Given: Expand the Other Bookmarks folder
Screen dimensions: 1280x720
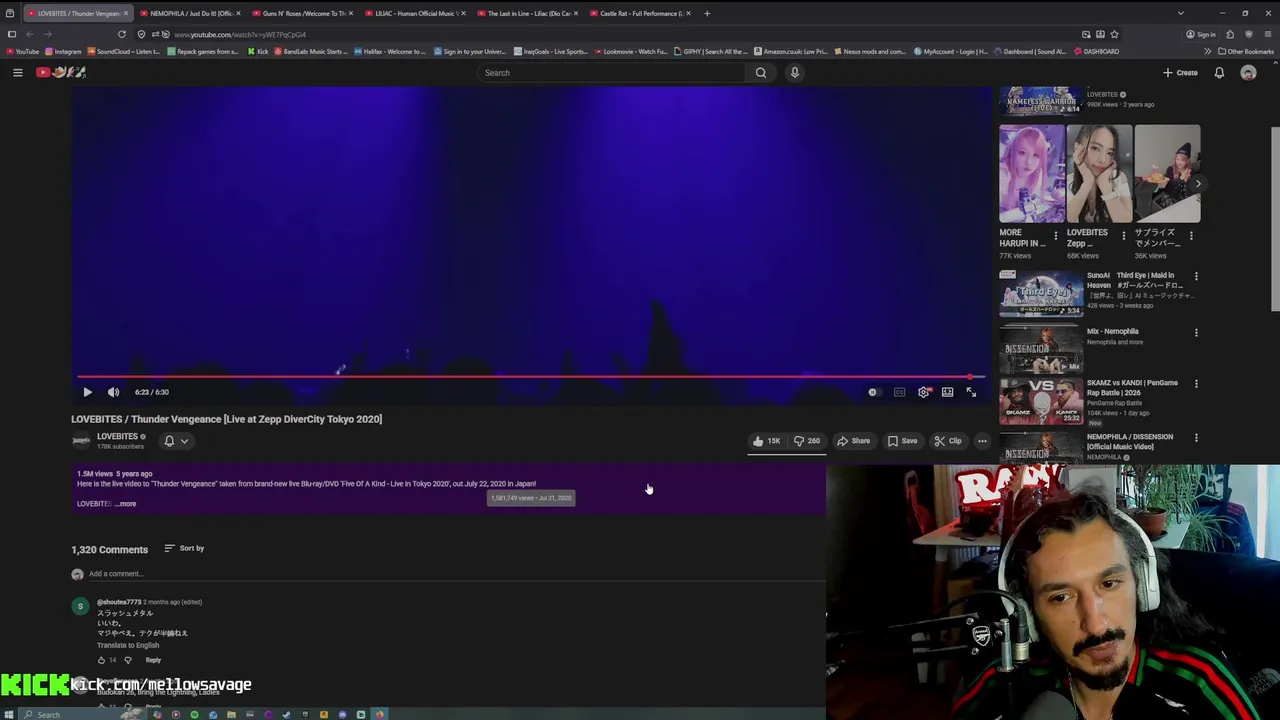Looking at the screenshot, I should click(x=1245, y=51).
